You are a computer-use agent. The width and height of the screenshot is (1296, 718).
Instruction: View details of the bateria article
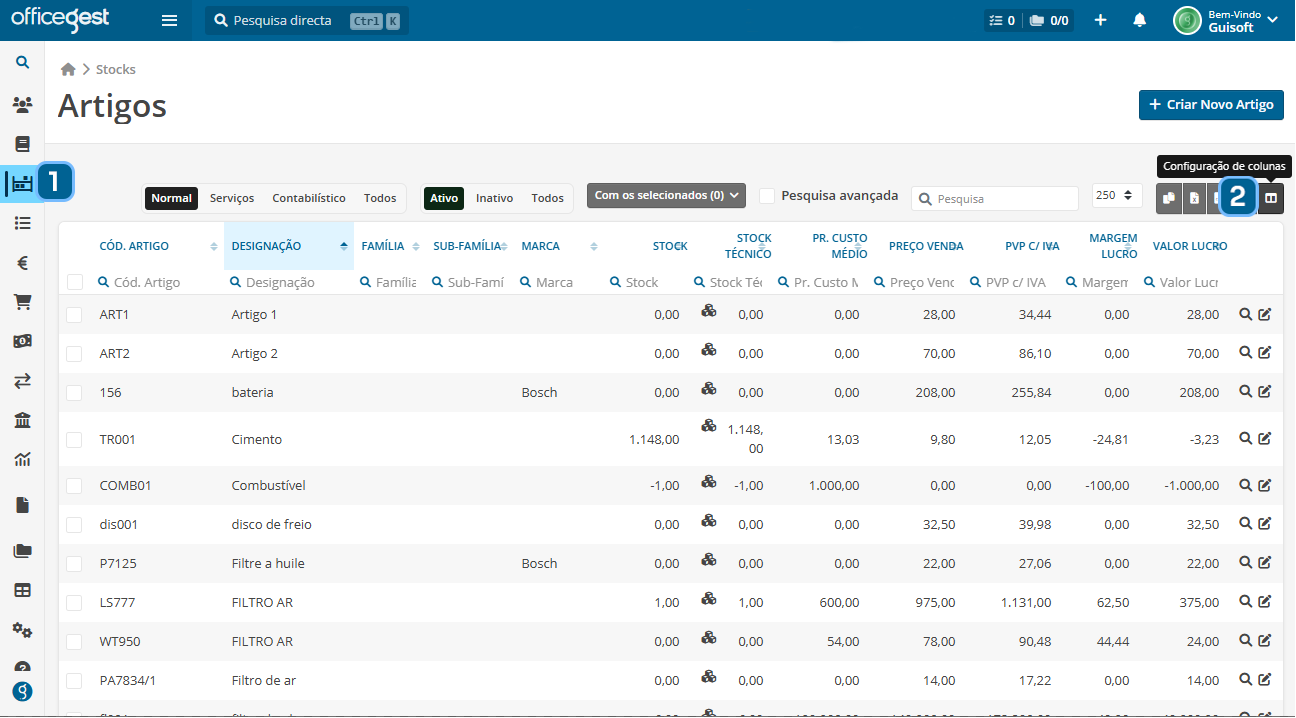point(1245,392)
